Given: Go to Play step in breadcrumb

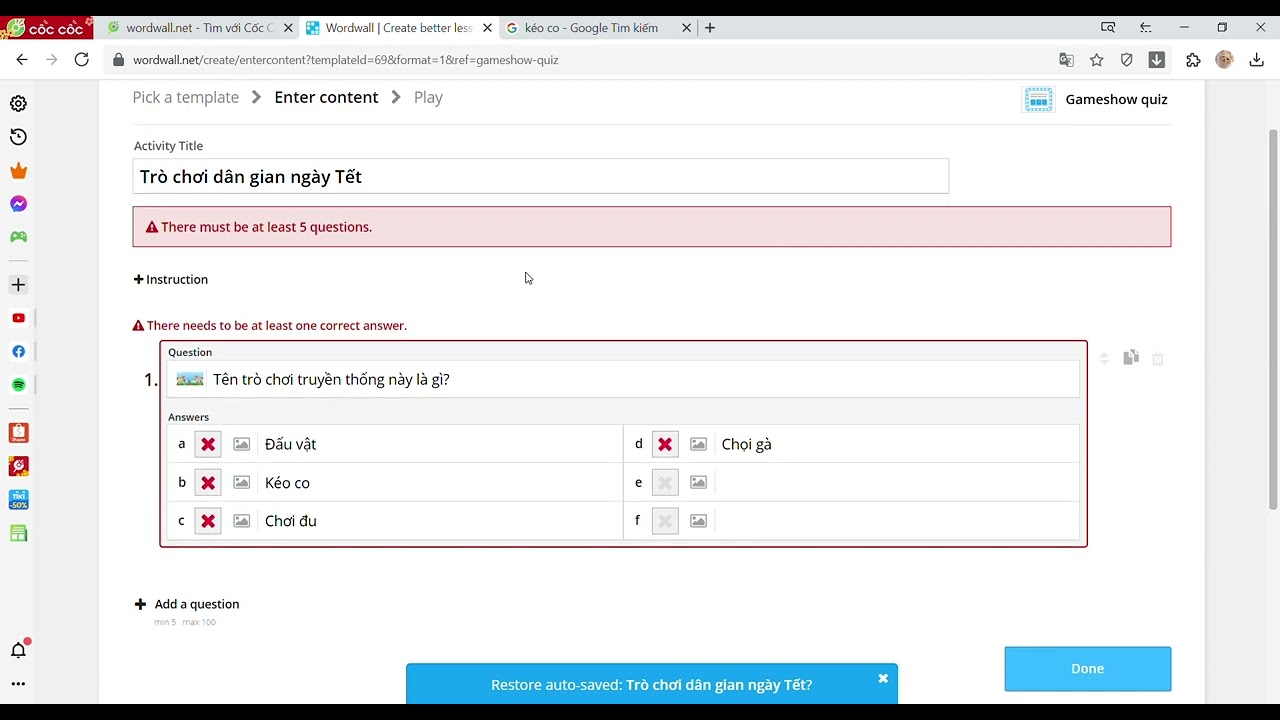Looking at the screenshot, I should pyautogui.click(x=428, y=97).
